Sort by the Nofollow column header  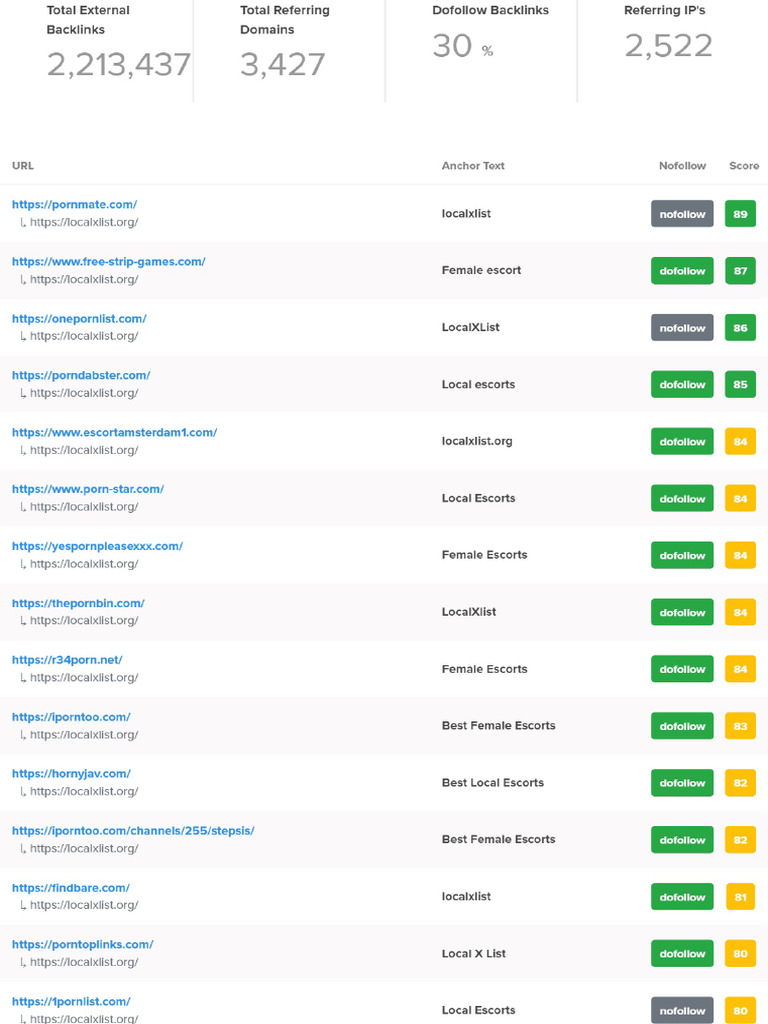tap(682, 166)
